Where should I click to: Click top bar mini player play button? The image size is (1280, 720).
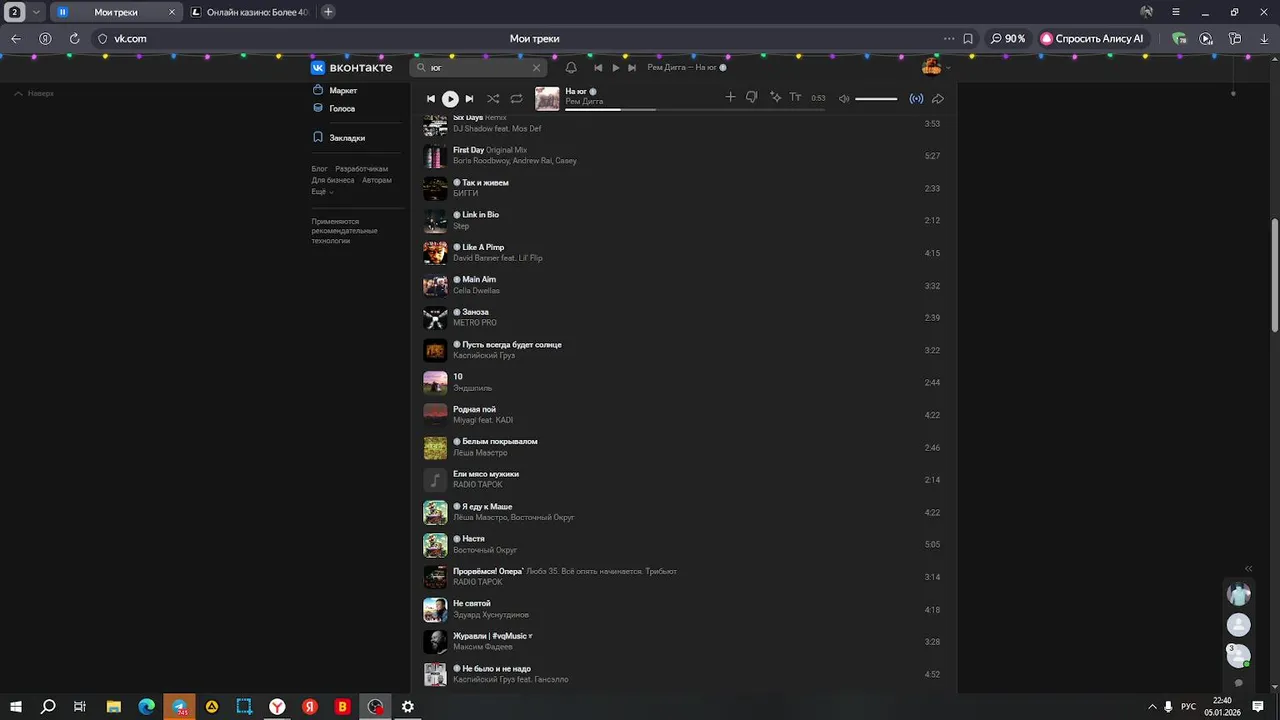coord(615,68)
